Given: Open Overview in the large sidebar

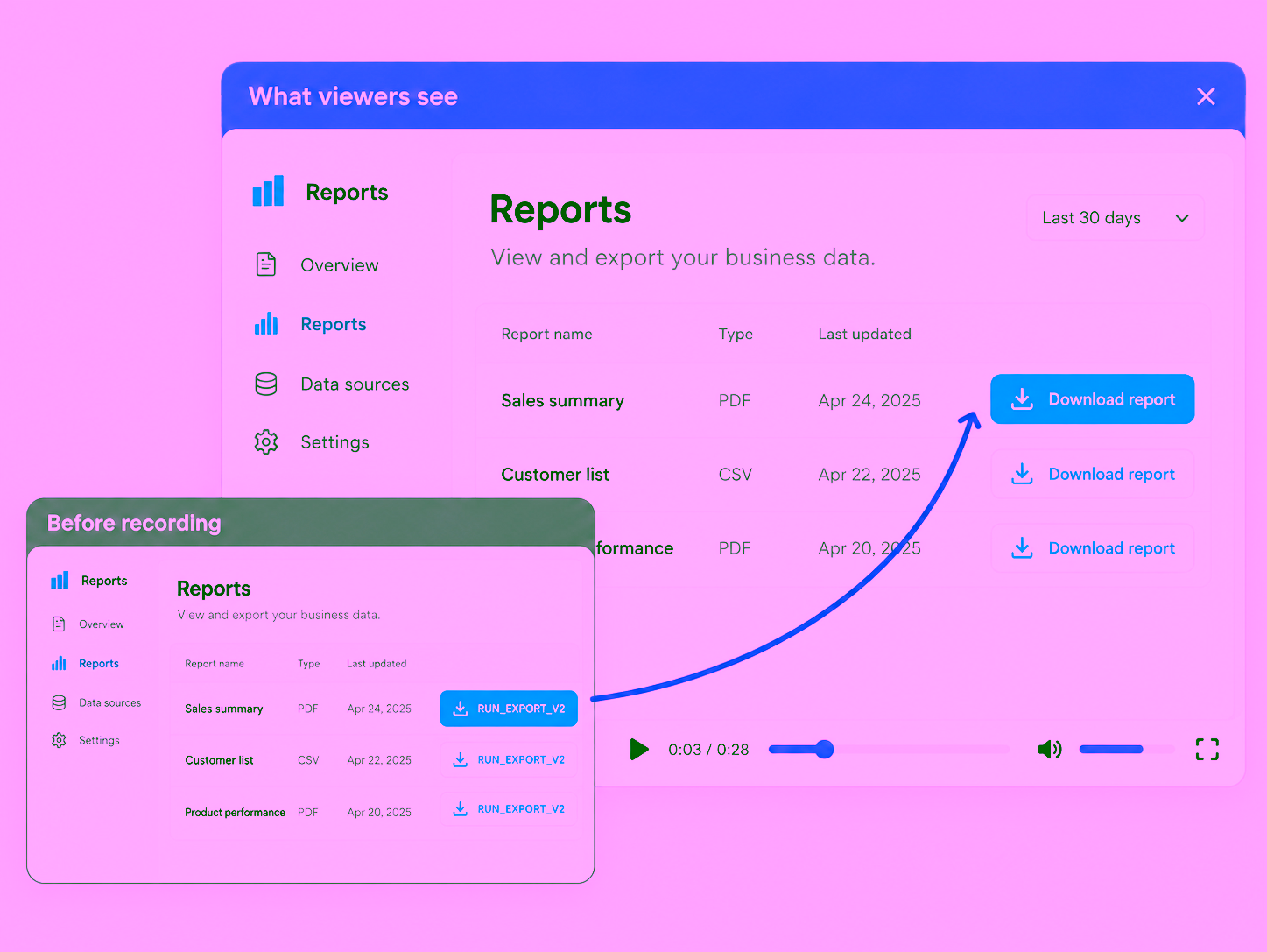Looking at the screenshot, I should pos(340,265).
